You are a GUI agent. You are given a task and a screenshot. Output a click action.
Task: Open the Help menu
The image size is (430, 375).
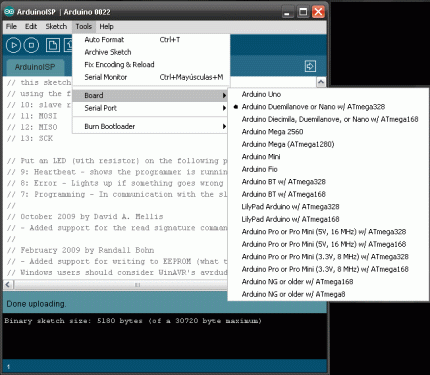click(x=106, y=26)
